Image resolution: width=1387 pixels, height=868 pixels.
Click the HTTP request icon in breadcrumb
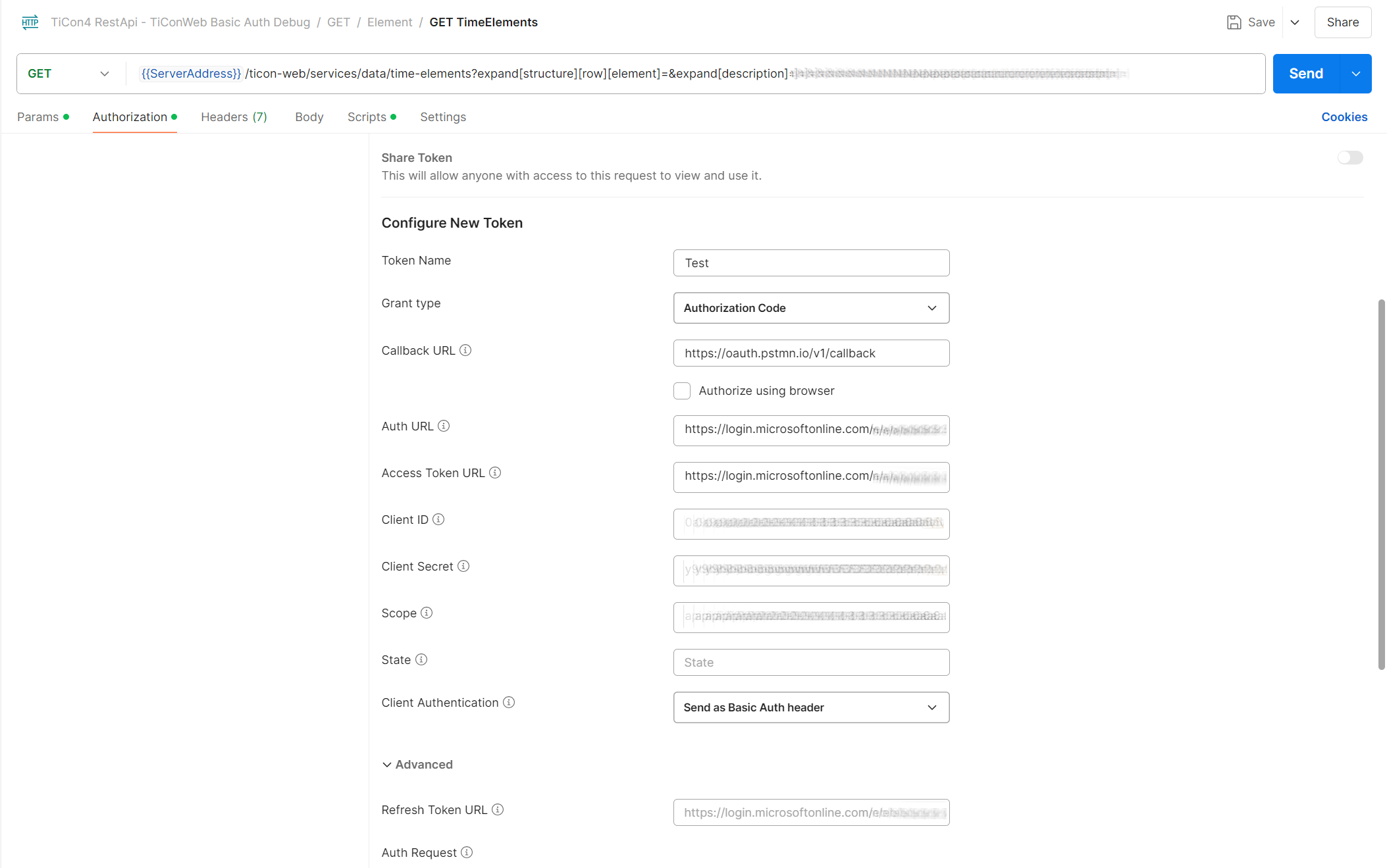[x=30, y=22]
